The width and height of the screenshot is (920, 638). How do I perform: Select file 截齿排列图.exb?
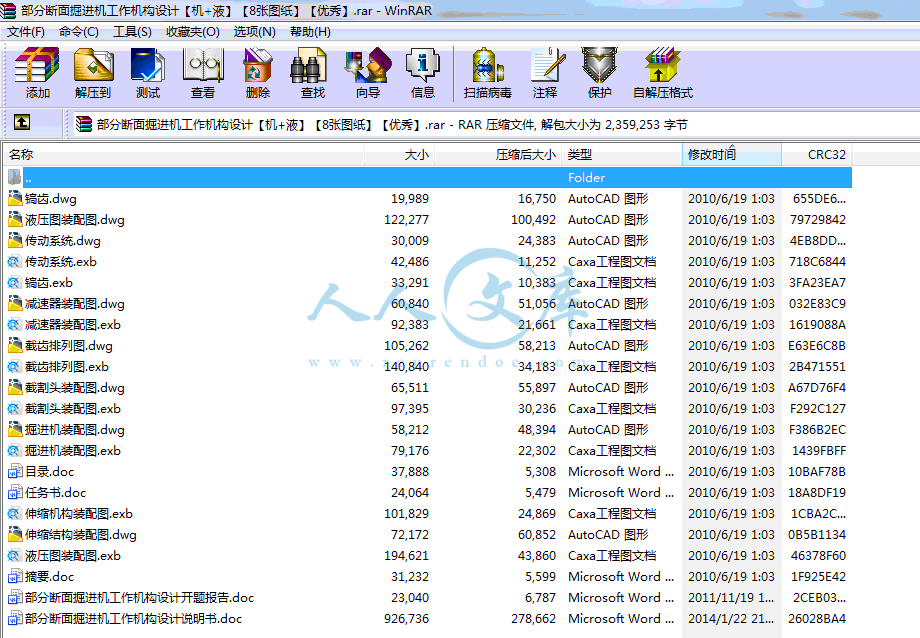[x=67, y=367]
